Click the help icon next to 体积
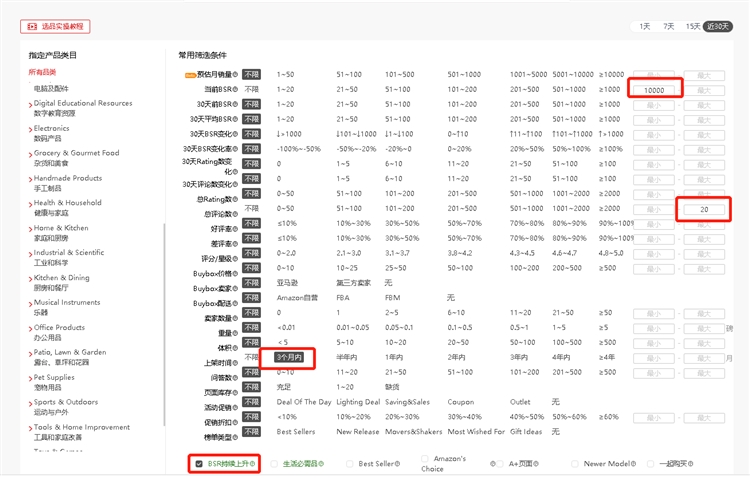The width and height of the screenshot is (750, 478). pyautogui.click(x=235, y=348)
